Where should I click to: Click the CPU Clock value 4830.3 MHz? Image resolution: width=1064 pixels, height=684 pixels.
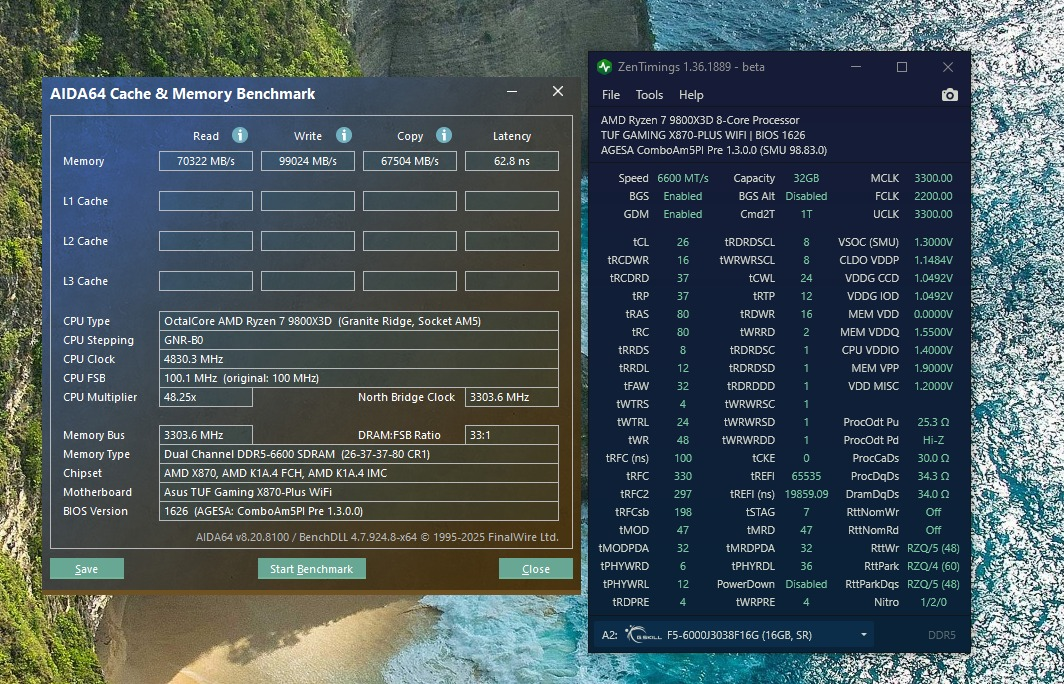[x=359, y=359]
